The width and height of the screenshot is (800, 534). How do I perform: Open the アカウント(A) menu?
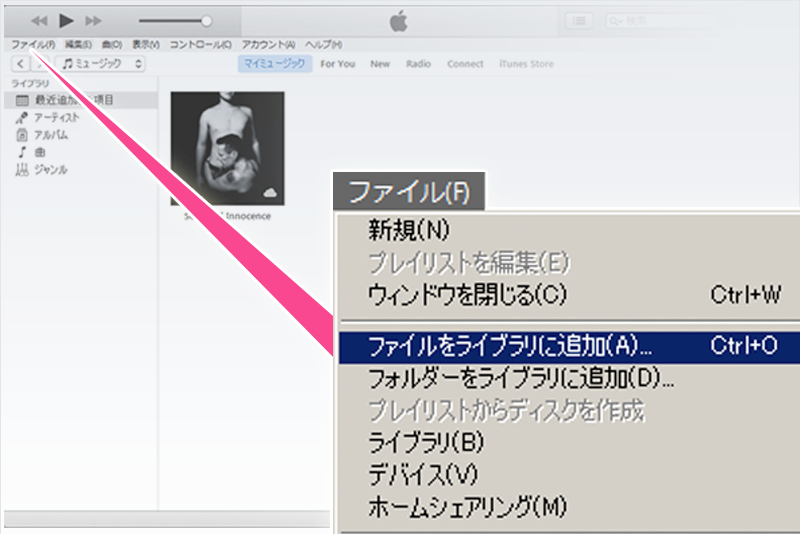click(x=268, y=45)
